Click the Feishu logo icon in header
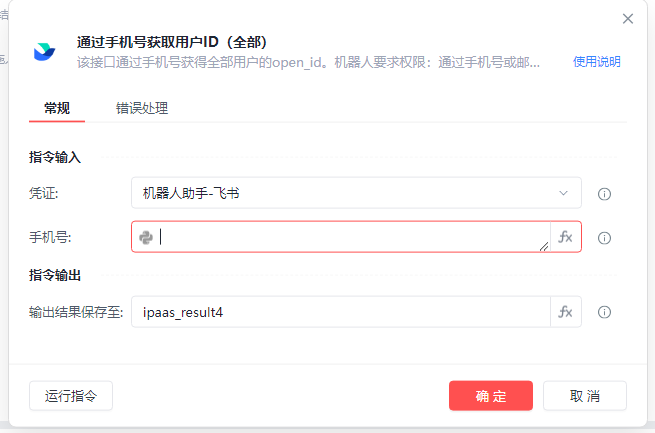Viewport: 655px width, 433px height. pos(45,52)
